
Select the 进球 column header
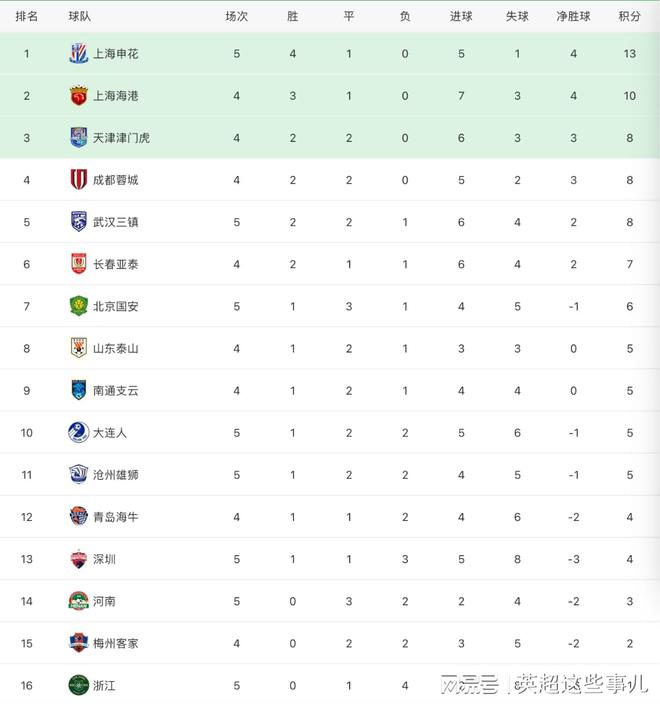click(461, 17)
